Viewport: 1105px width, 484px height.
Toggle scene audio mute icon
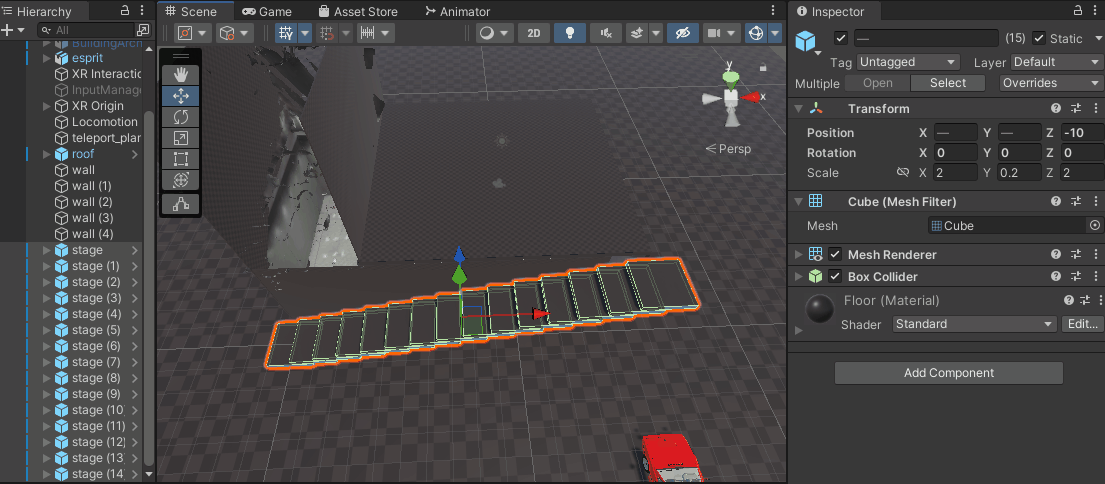(x=604, y=33)
